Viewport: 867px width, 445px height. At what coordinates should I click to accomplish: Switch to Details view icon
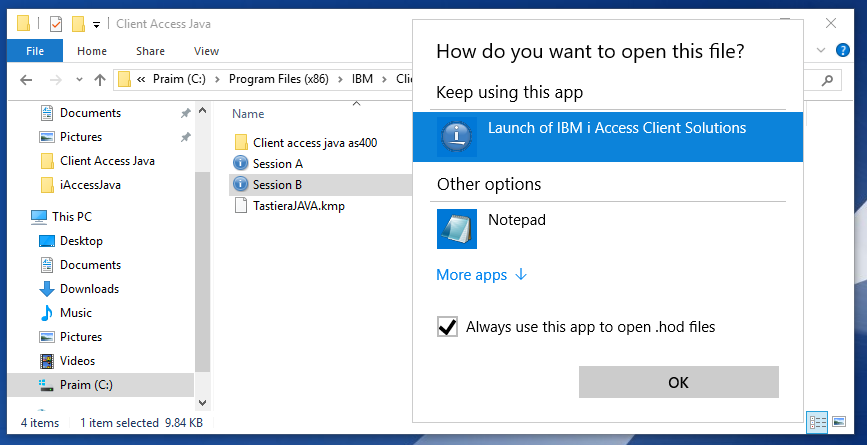tap(817, 422)
